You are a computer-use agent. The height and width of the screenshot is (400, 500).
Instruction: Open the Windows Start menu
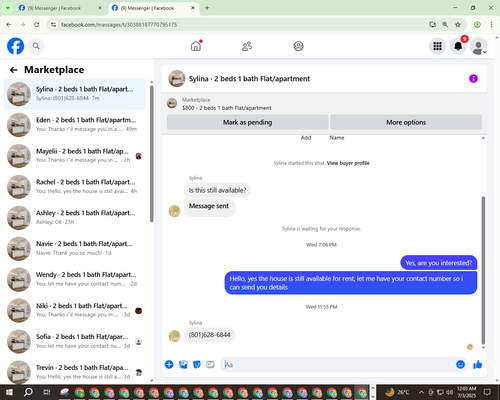point(9,392)
